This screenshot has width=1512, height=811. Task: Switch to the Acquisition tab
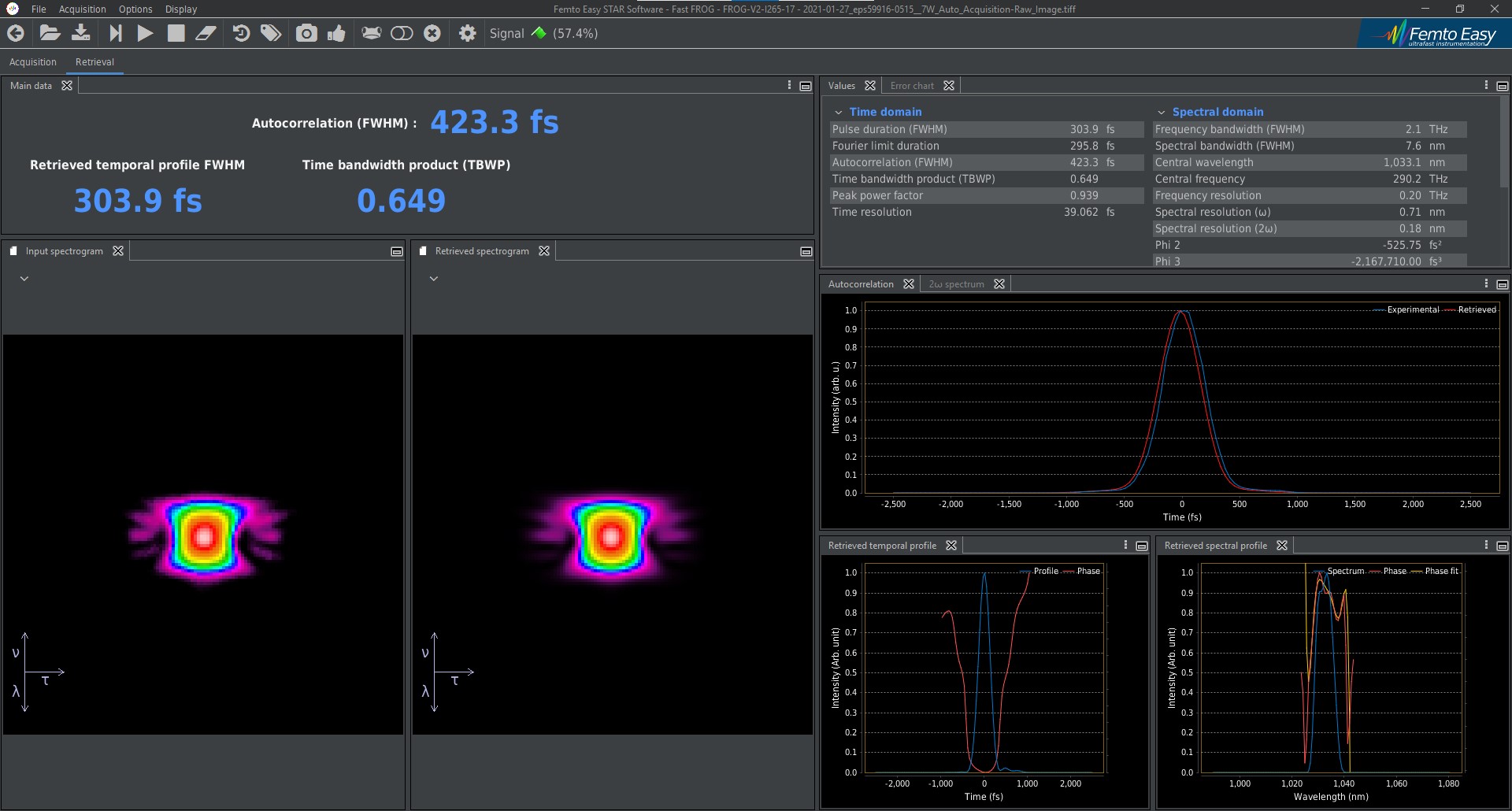pyautogui.click(x=33, y=62)
